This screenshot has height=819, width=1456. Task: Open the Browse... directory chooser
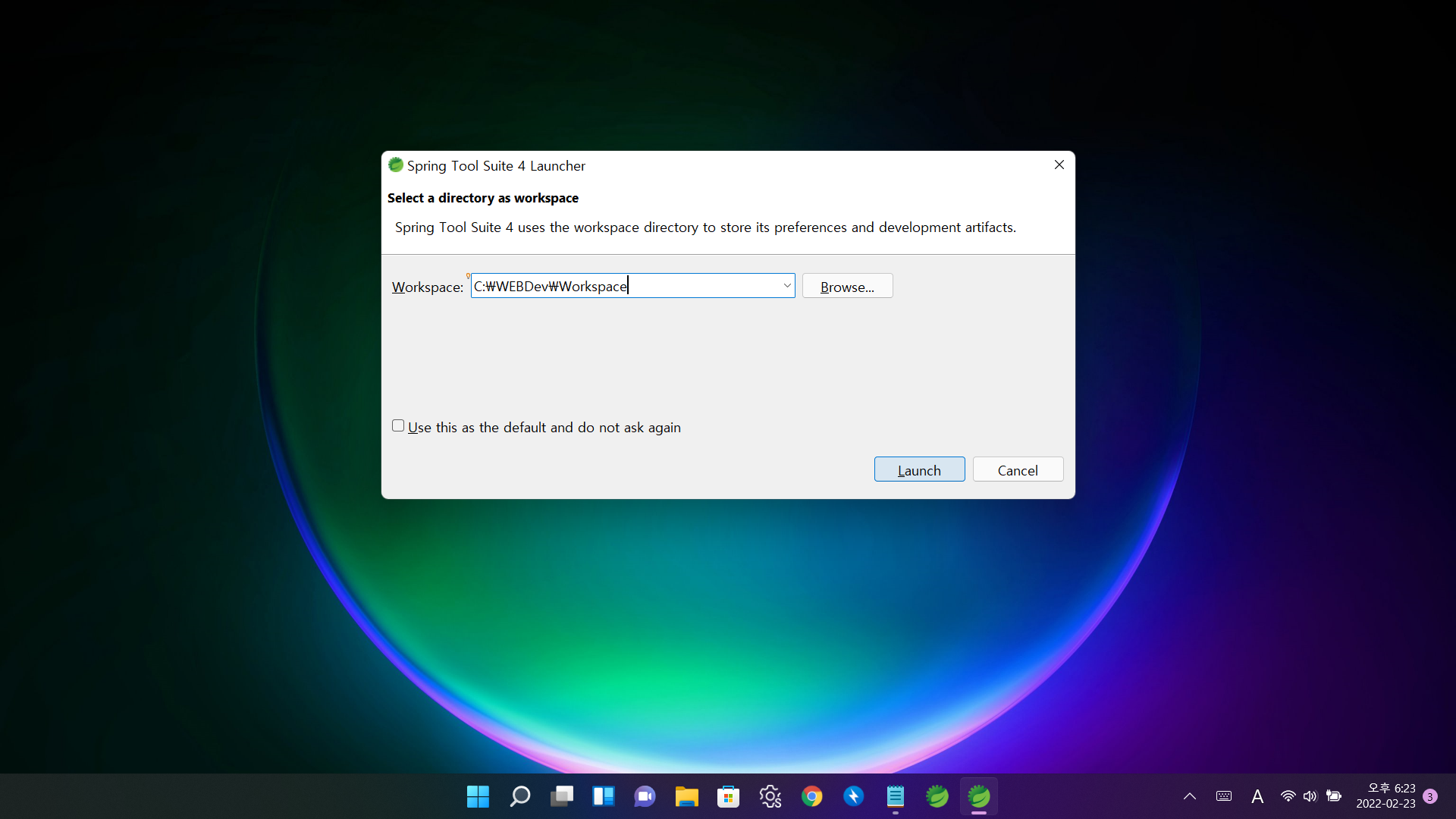pyautogui.click(x=847, y=287)
